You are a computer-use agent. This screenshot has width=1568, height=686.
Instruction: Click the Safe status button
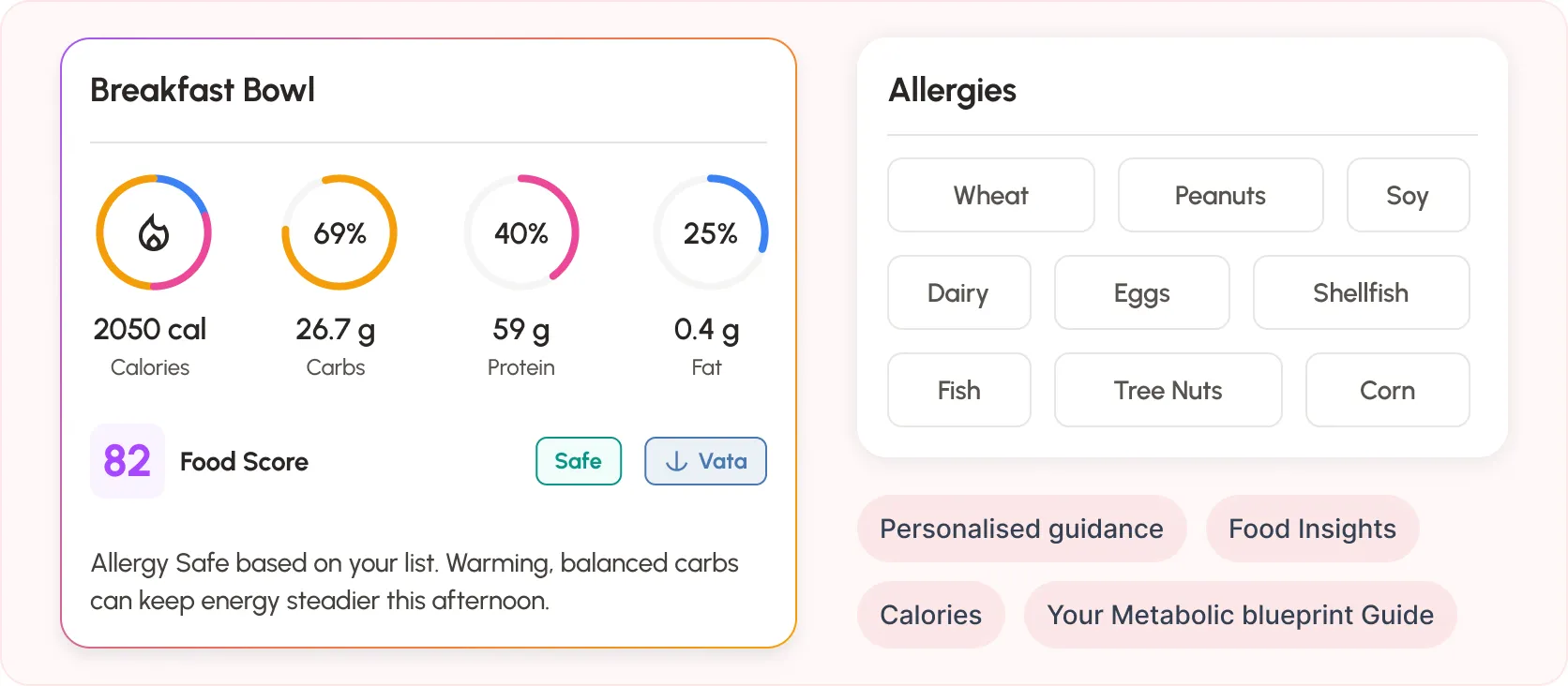pyautogui.click(x=579, y=461)
